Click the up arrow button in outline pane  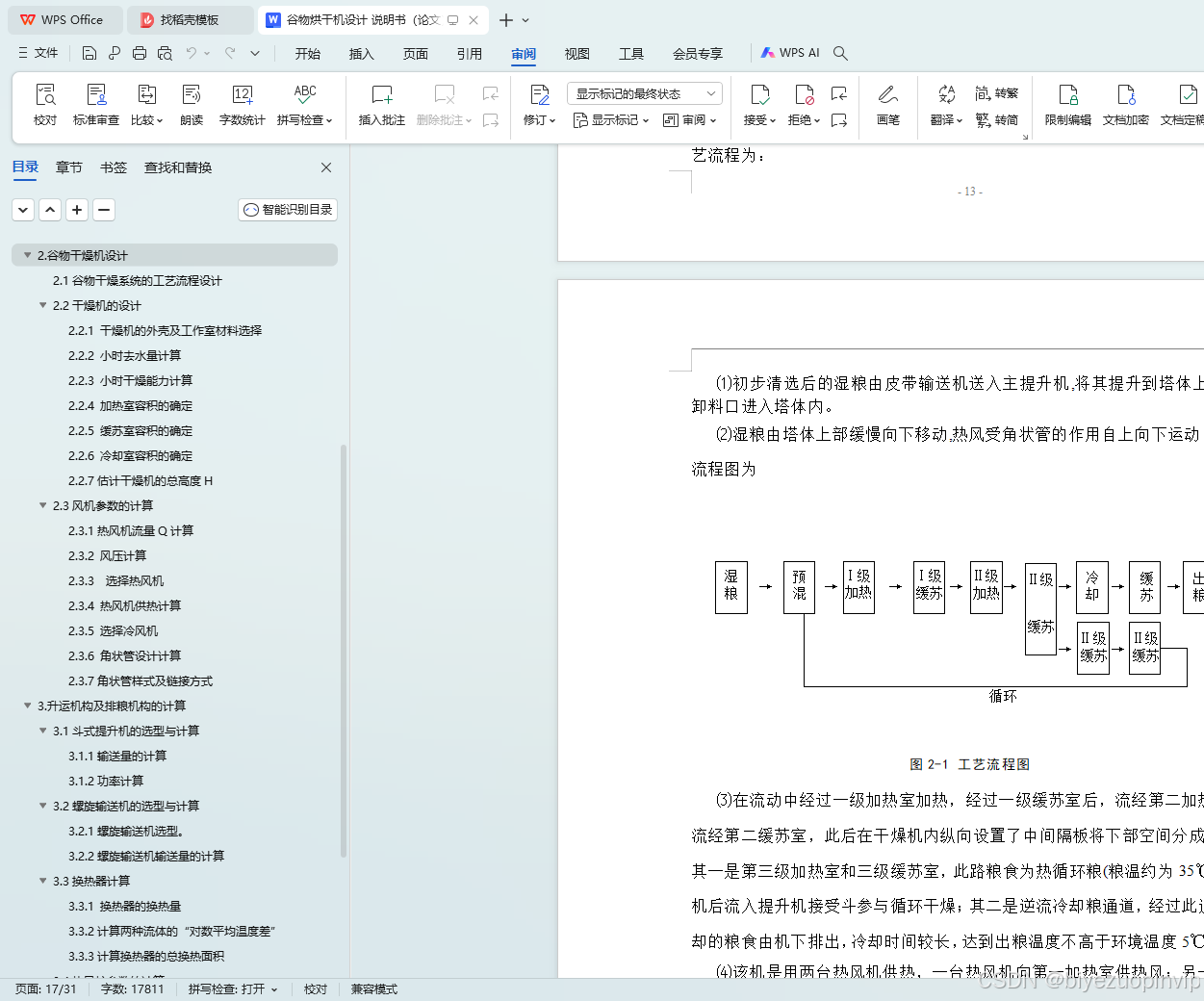point(51,209)
